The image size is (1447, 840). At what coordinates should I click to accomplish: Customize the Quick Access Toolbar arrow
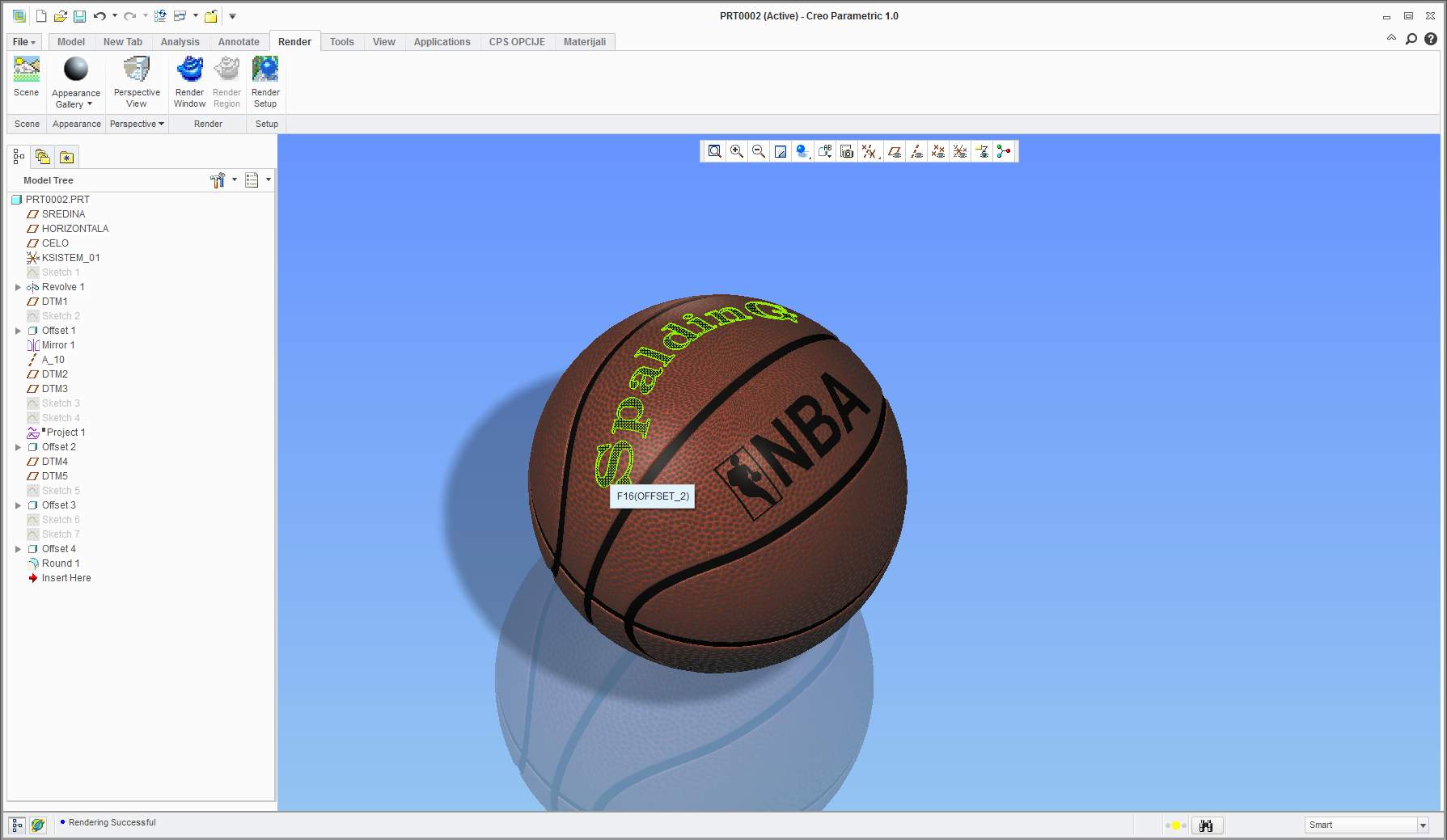[x=232, y=16]
